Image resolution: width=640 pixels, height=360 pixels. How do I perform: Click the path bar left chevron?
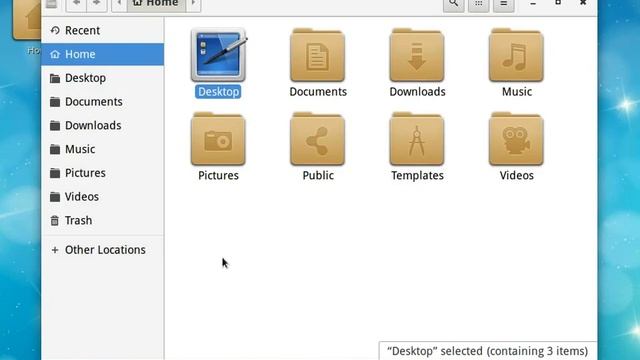[119, 4]
